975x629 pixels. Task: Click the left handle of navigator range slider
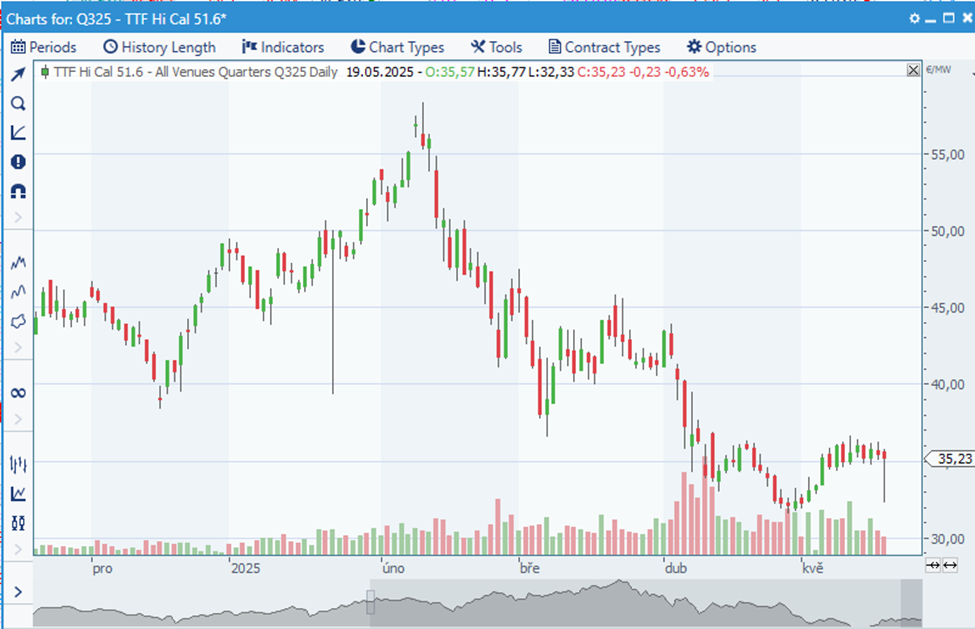(370, 601)
